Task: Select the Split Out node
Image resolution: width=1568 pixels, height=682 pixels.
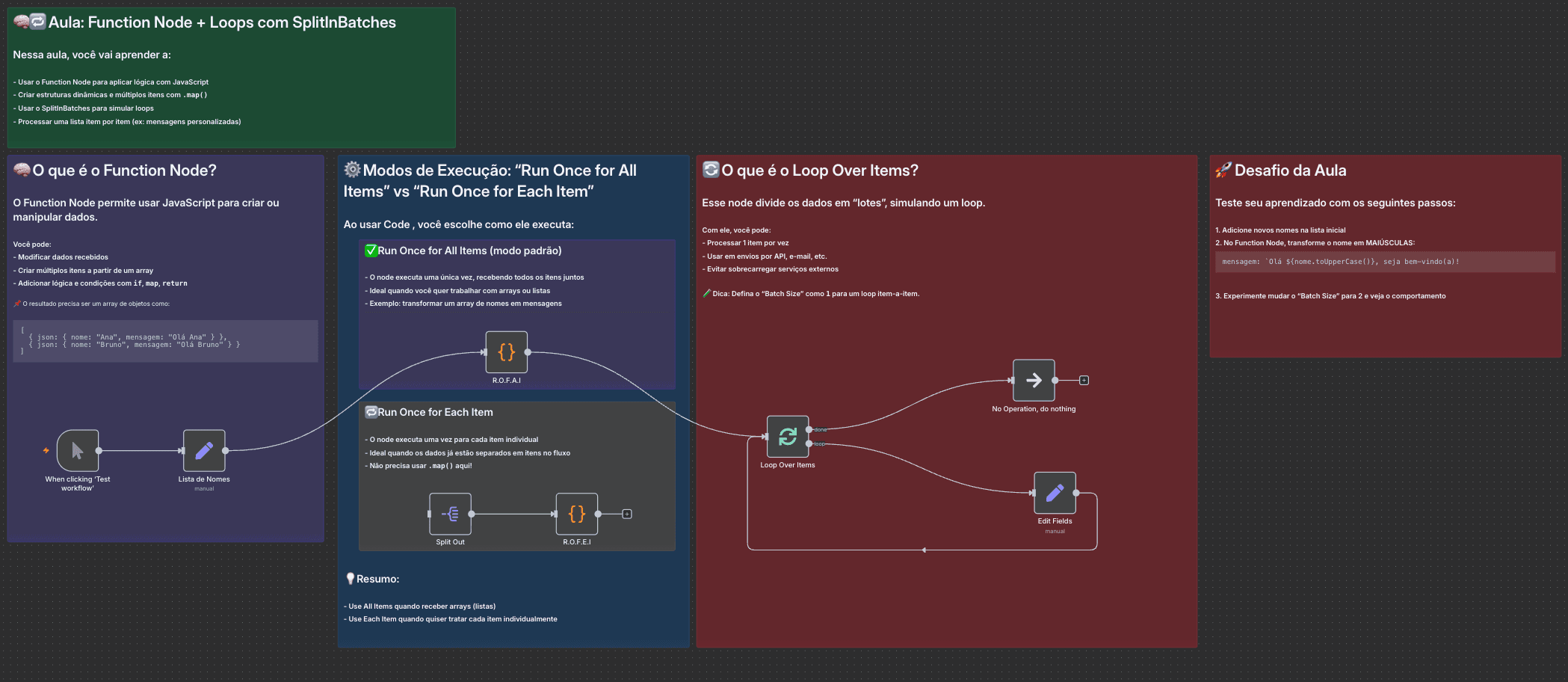Action: (450, 514)
